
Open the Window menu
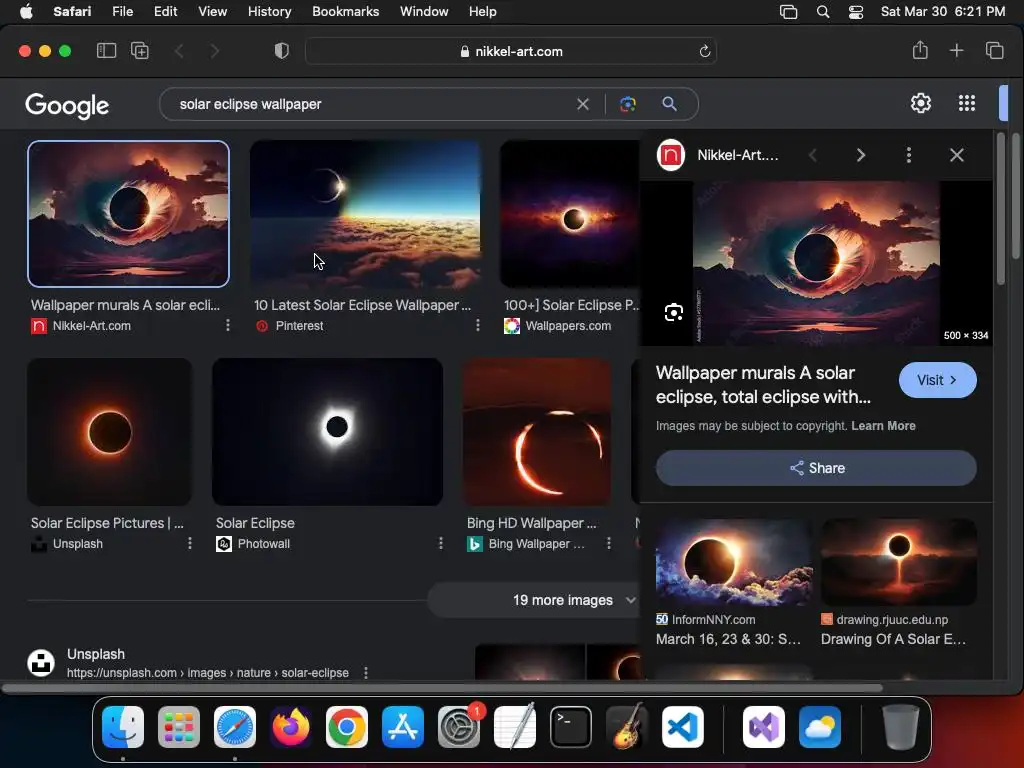pyautogui.click(x=424, y=12)
